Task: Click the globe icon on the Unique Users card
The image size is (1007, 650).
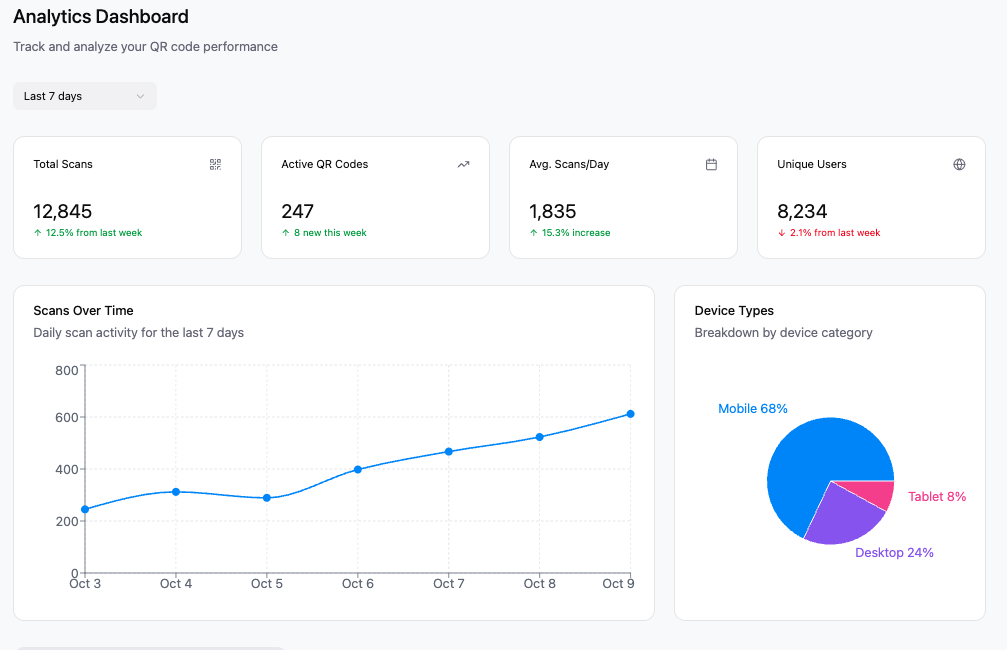Action: (x=959, y=164)
